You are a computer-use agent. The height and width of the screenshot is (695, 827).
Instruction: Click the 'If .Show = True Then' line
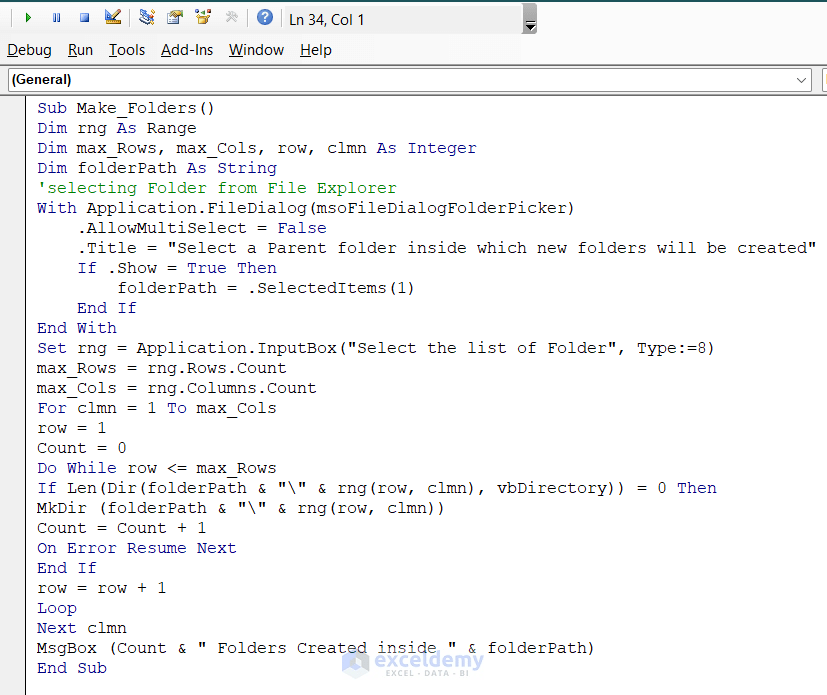pos(177,268)
